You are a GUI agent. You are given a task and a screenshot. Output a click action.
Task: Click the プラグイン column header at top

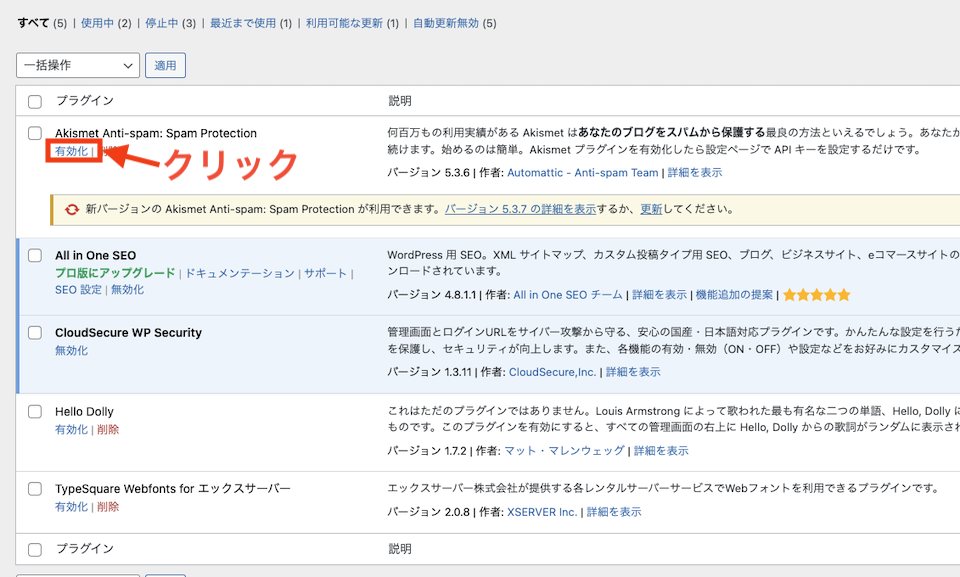click(84, 101)
